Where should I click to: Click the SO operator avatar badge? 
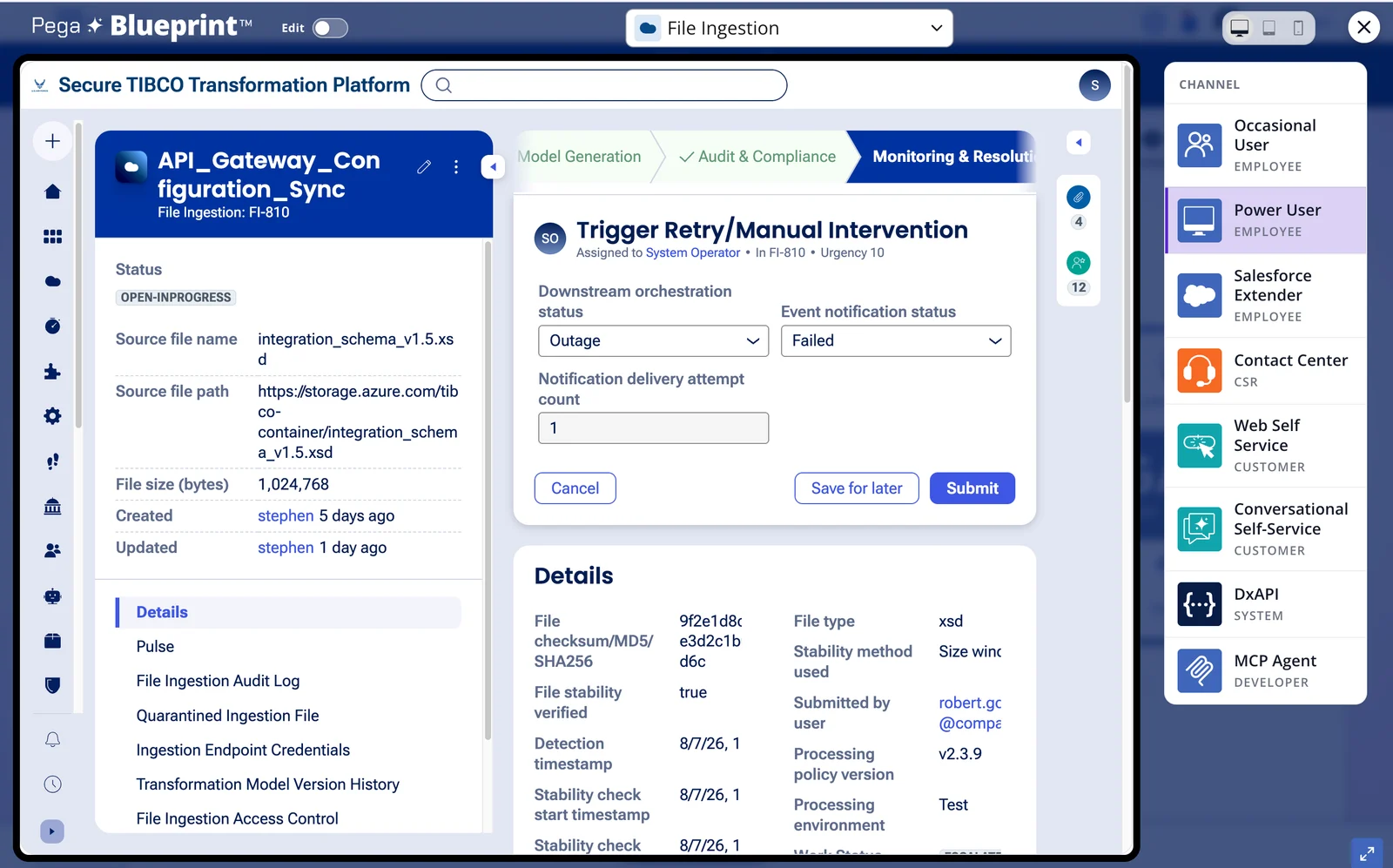[x=550, y=239]
